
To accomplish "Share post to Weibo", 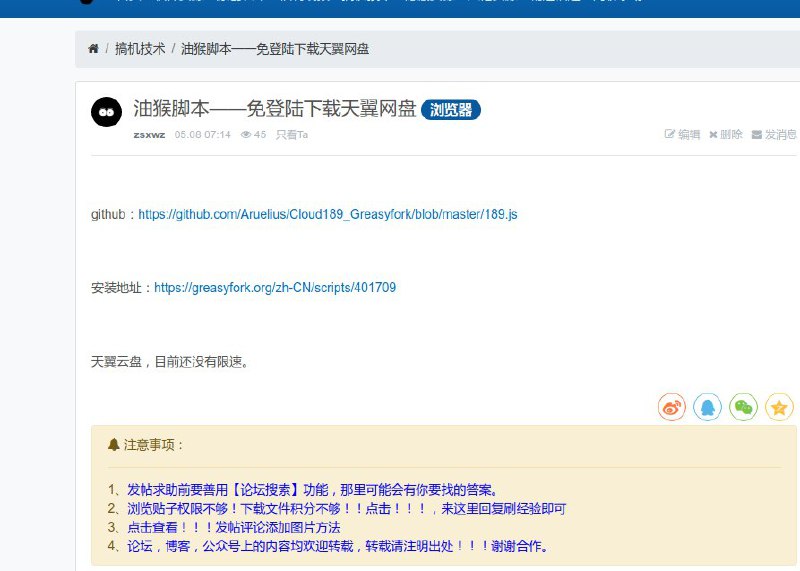I will tap(672, 407).
